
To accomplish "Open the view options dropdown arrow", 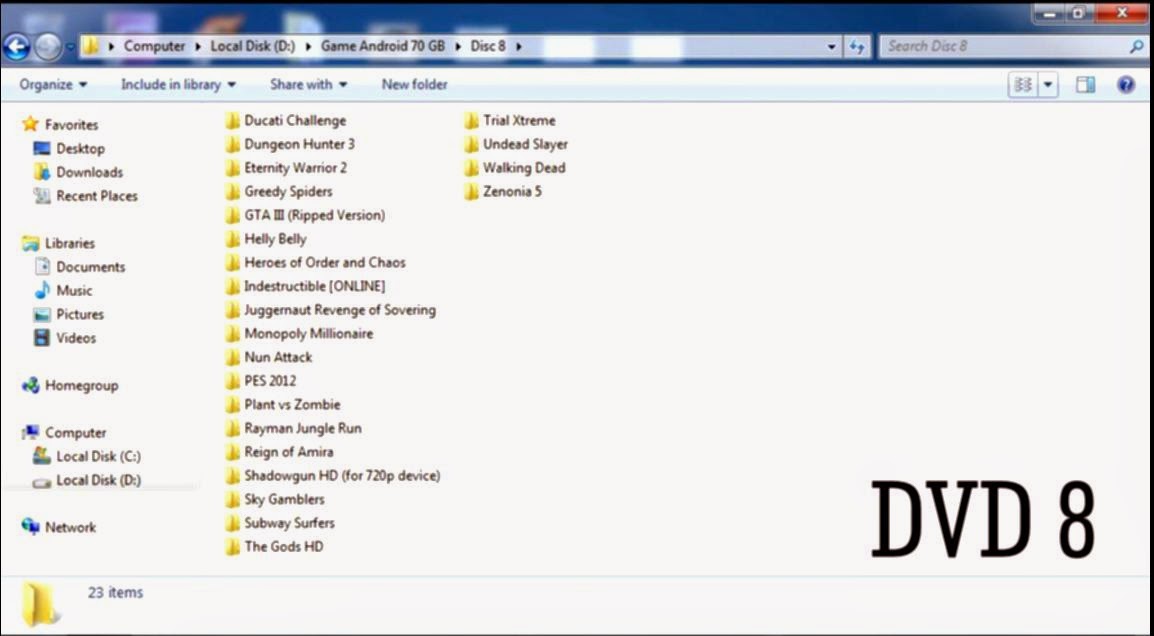I will [x=1048, y=85].
